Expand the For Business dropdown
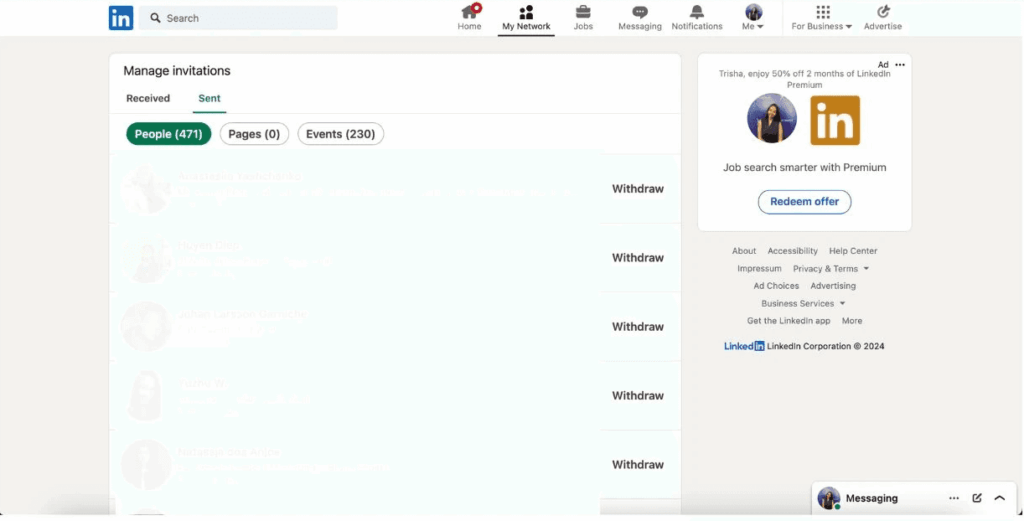This screenshot has height=521, width=1024. tap(822, 18)
